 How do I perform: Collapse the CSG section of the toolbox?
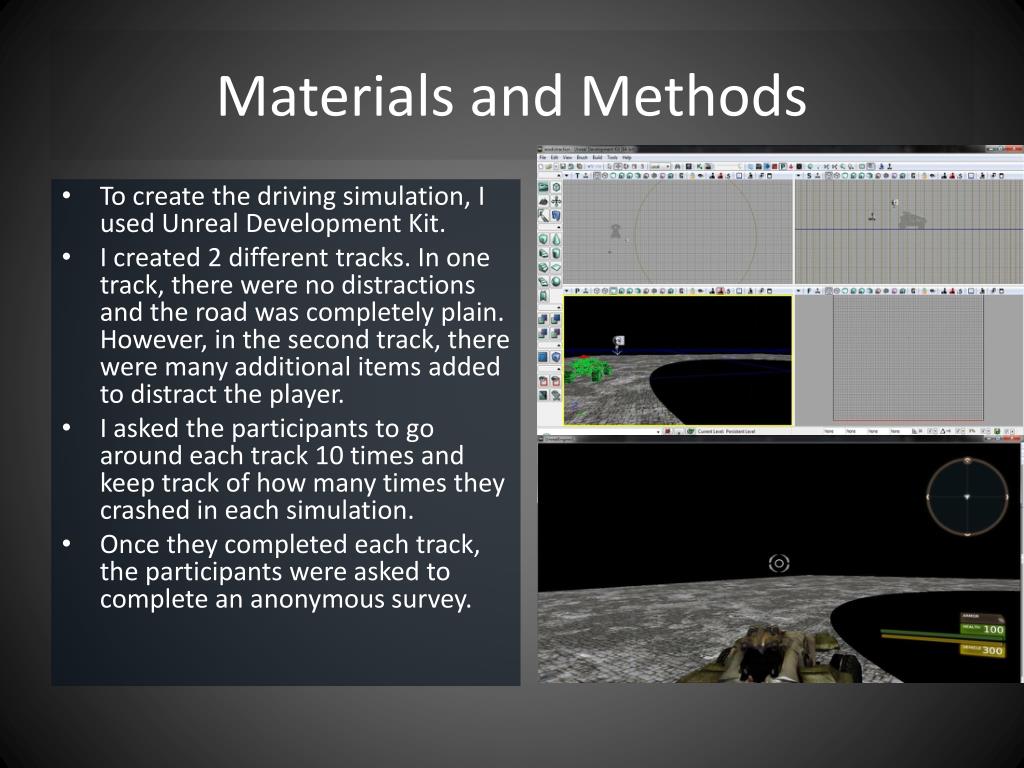(x=559, y=308)
